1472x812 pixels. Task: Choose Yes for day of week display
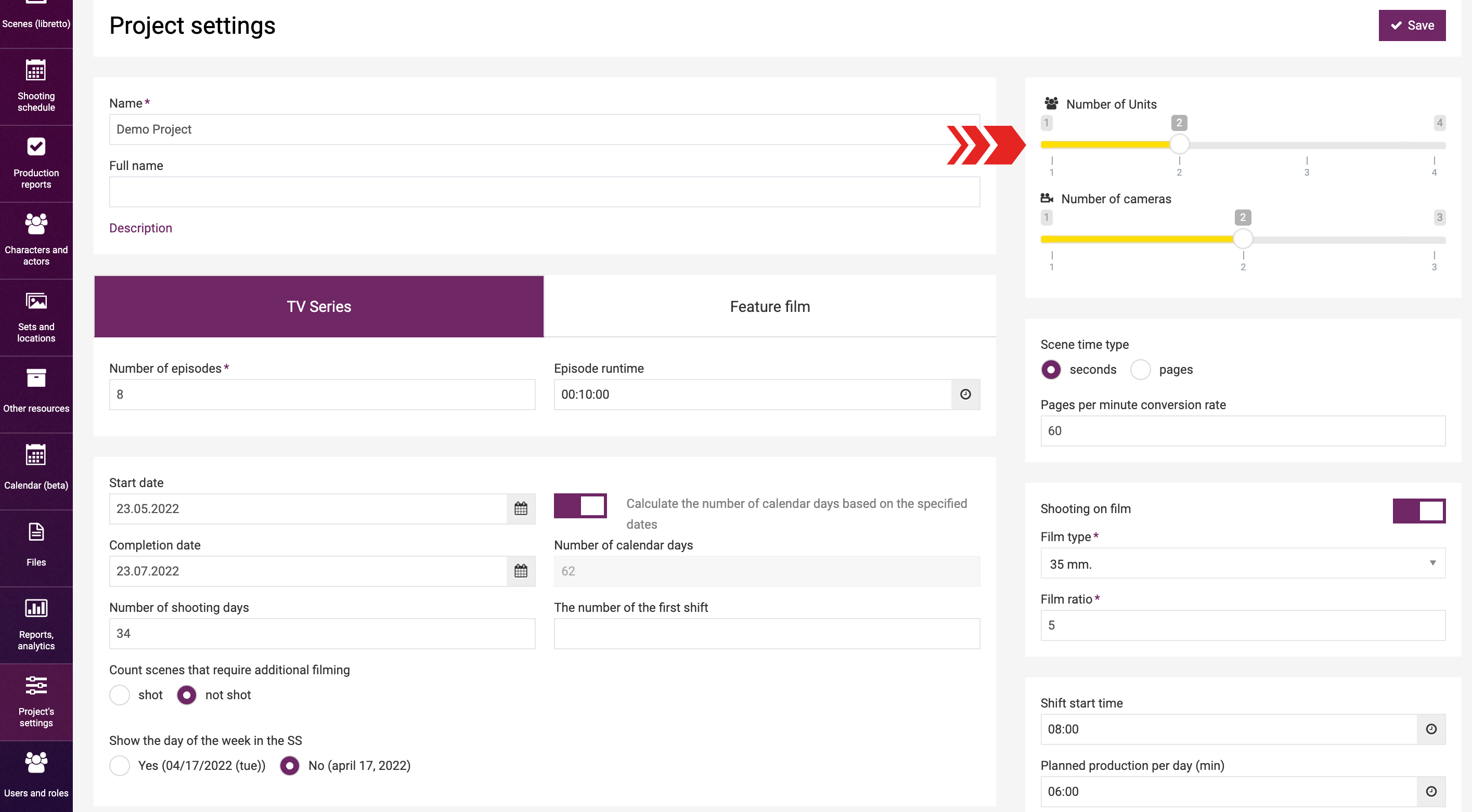[x=120, y=766]
